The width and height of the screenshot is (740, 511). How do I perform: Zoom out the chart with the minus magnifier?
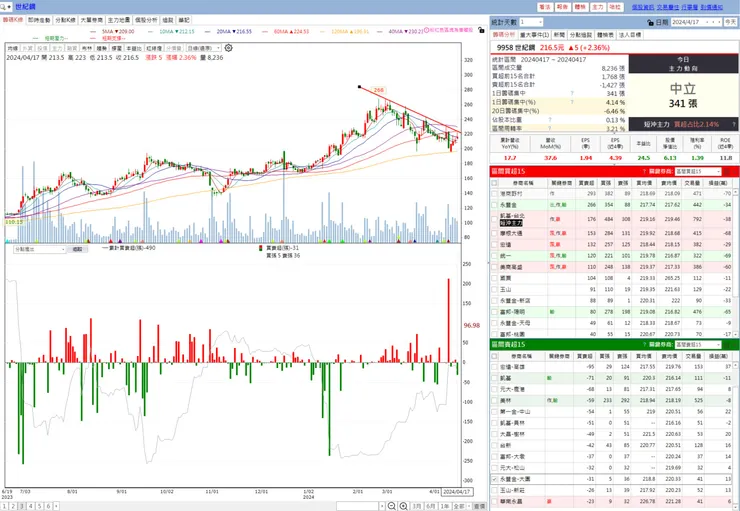coord(392,506)
